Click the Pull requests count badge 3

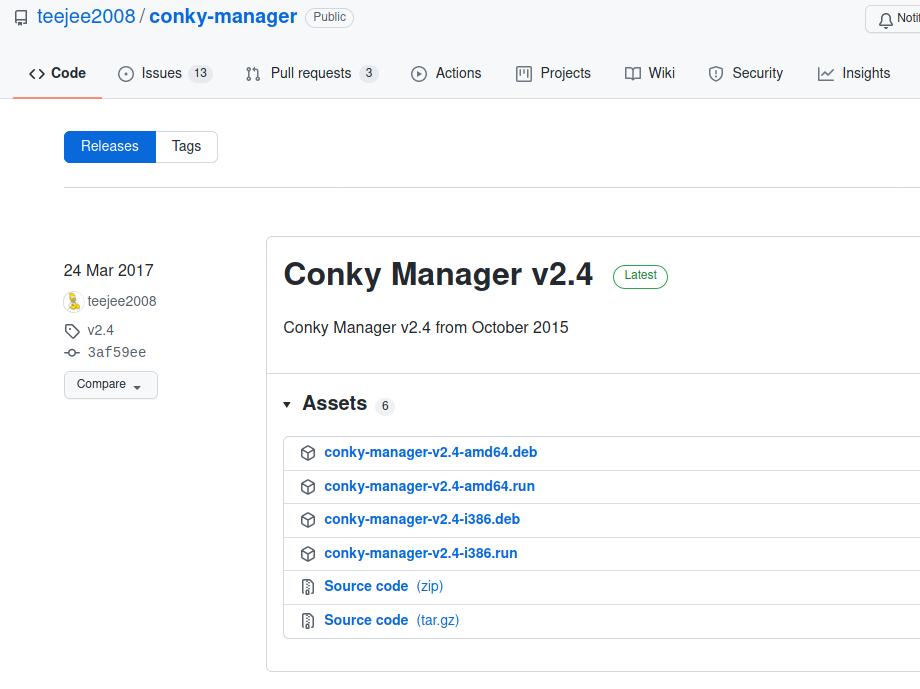click(x=368, y=73)
